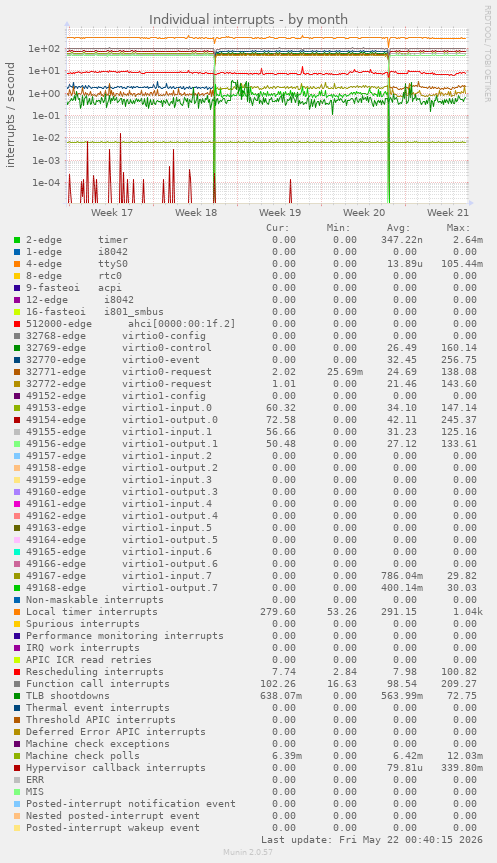Click the Week 19 axis label

click(x=280, y=212)
